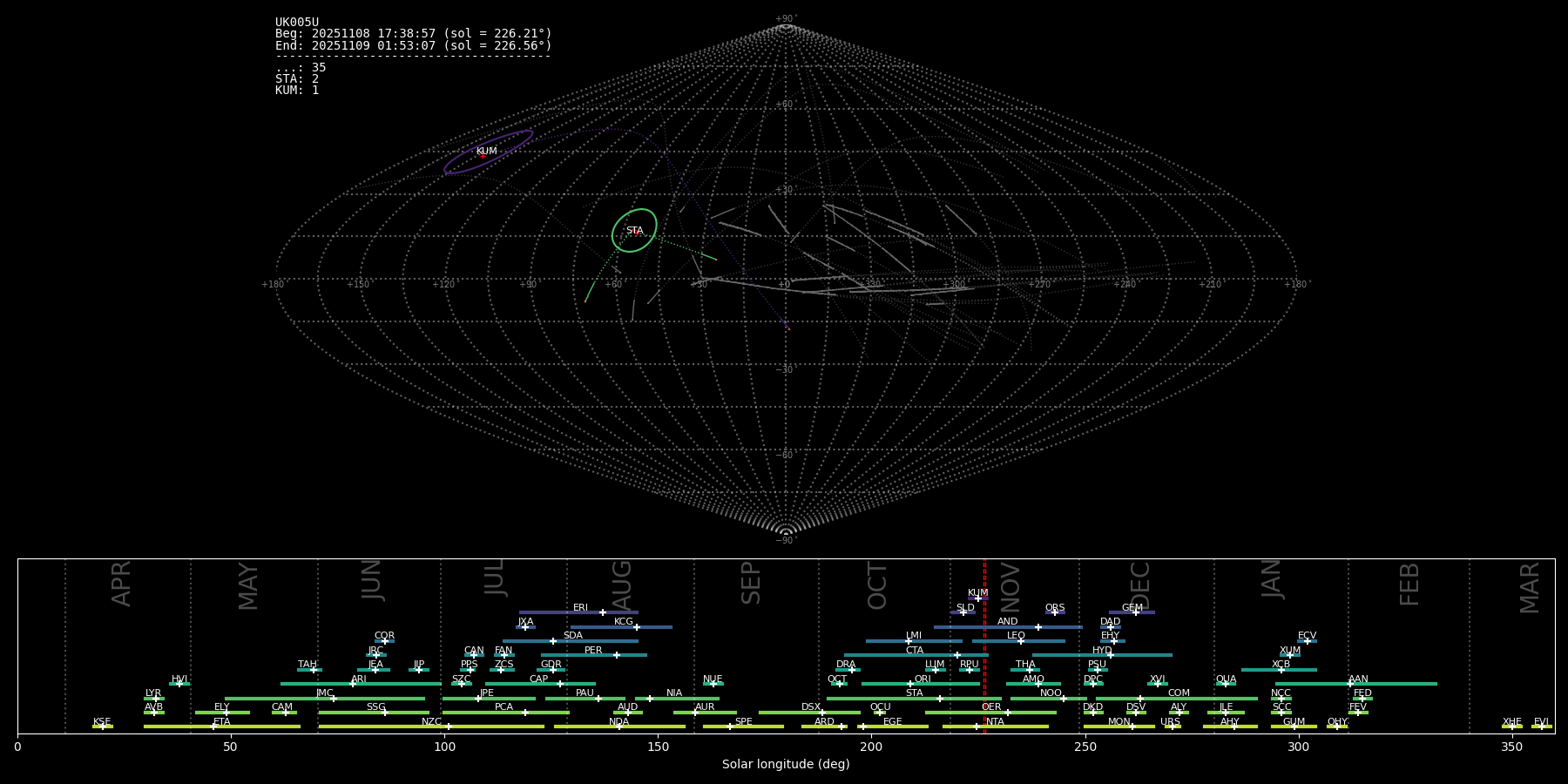
Task: Click the LYR shower label in the timeline
Action: pos(153,693)
